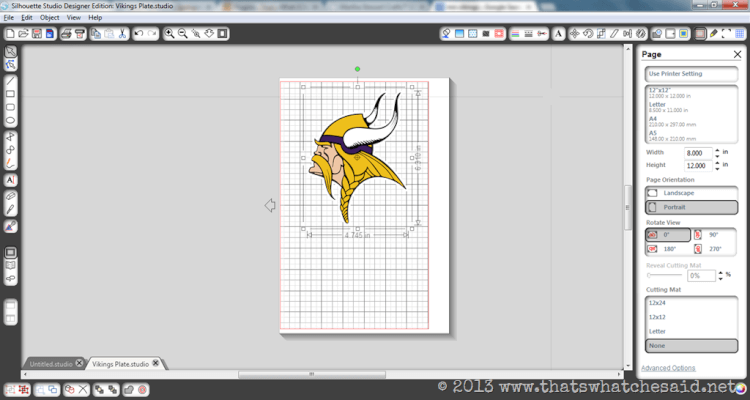Increase page Width with up arrow
This screenshot has height=400, width=750.
click(x=717, y=150)
